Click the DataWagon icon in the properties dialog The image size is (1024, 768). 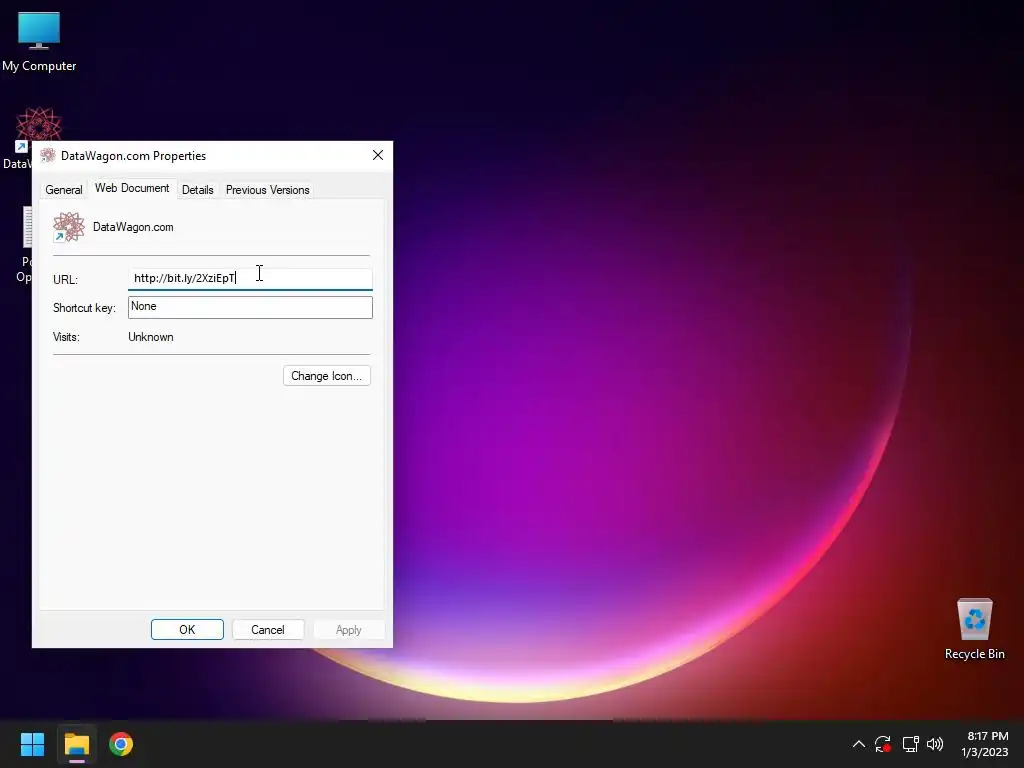coord(69,227)
